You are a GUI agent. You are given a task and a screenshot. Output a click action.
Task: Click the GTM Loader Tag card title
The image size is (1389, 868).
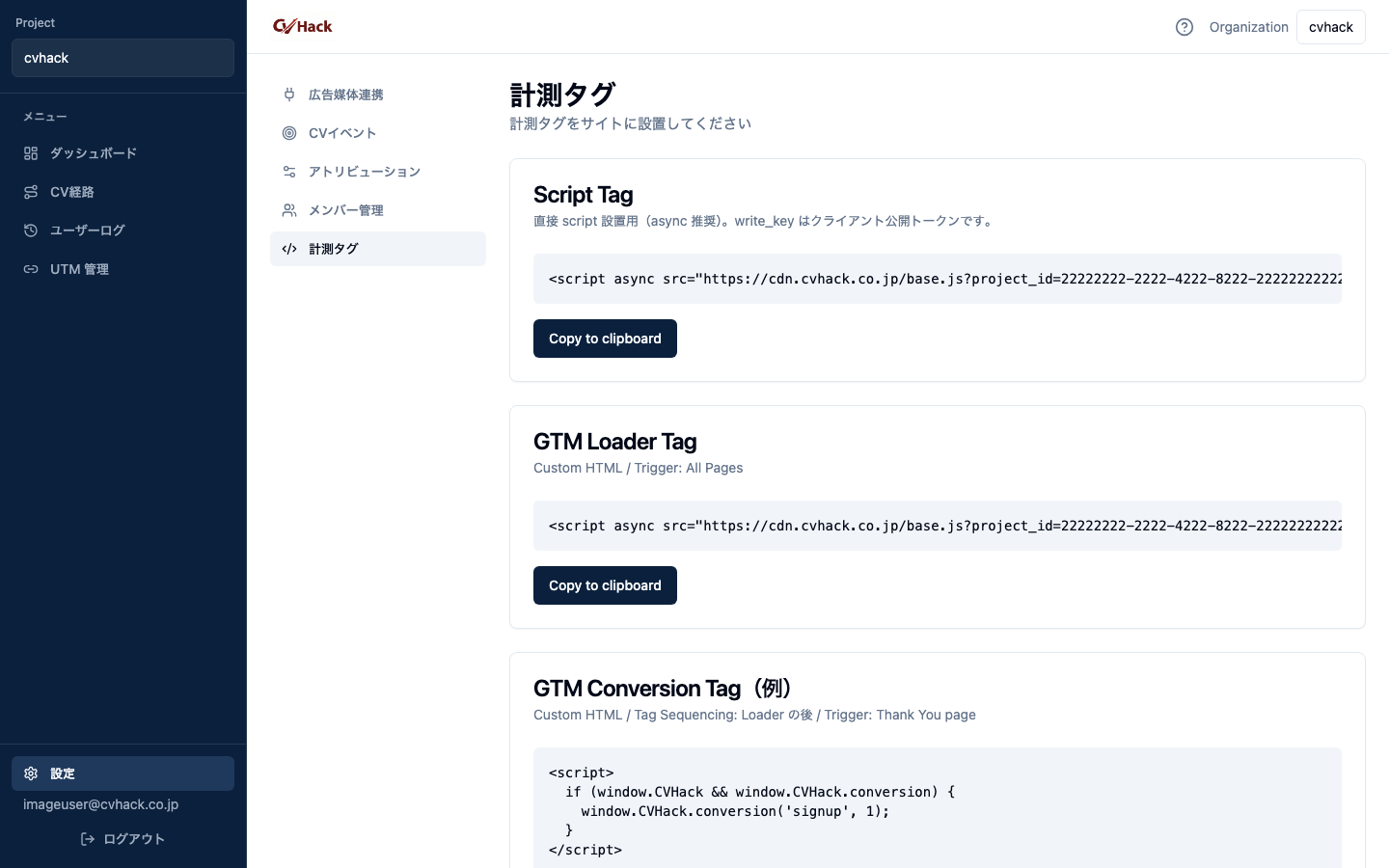tap(615, 442)
